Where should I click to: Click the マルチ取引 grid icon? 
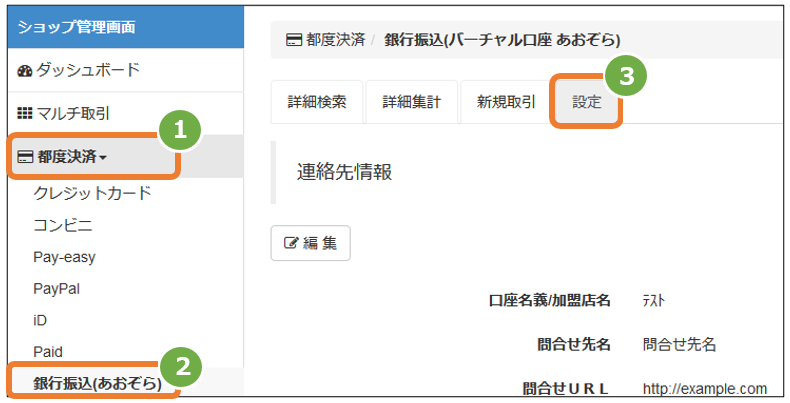pos(24,113)
